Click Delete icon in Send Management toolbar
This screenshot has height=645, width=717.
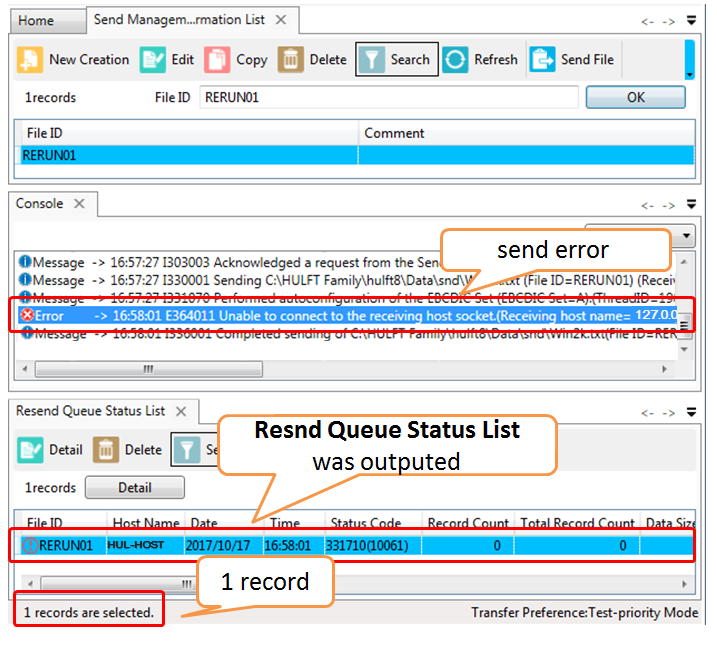coord(291,60)
